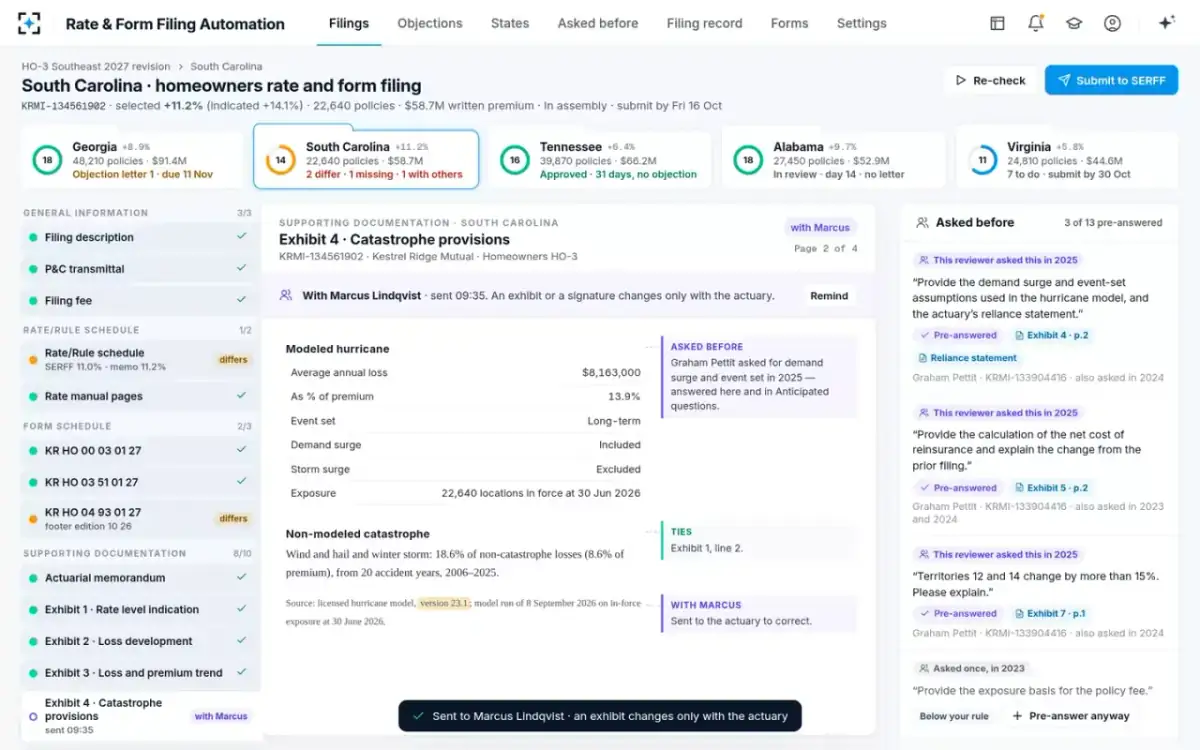The height and width of the screenshot is (750, 1200).
Task: Click the checkmark for Filing description
Action: [x=241, y=237]
